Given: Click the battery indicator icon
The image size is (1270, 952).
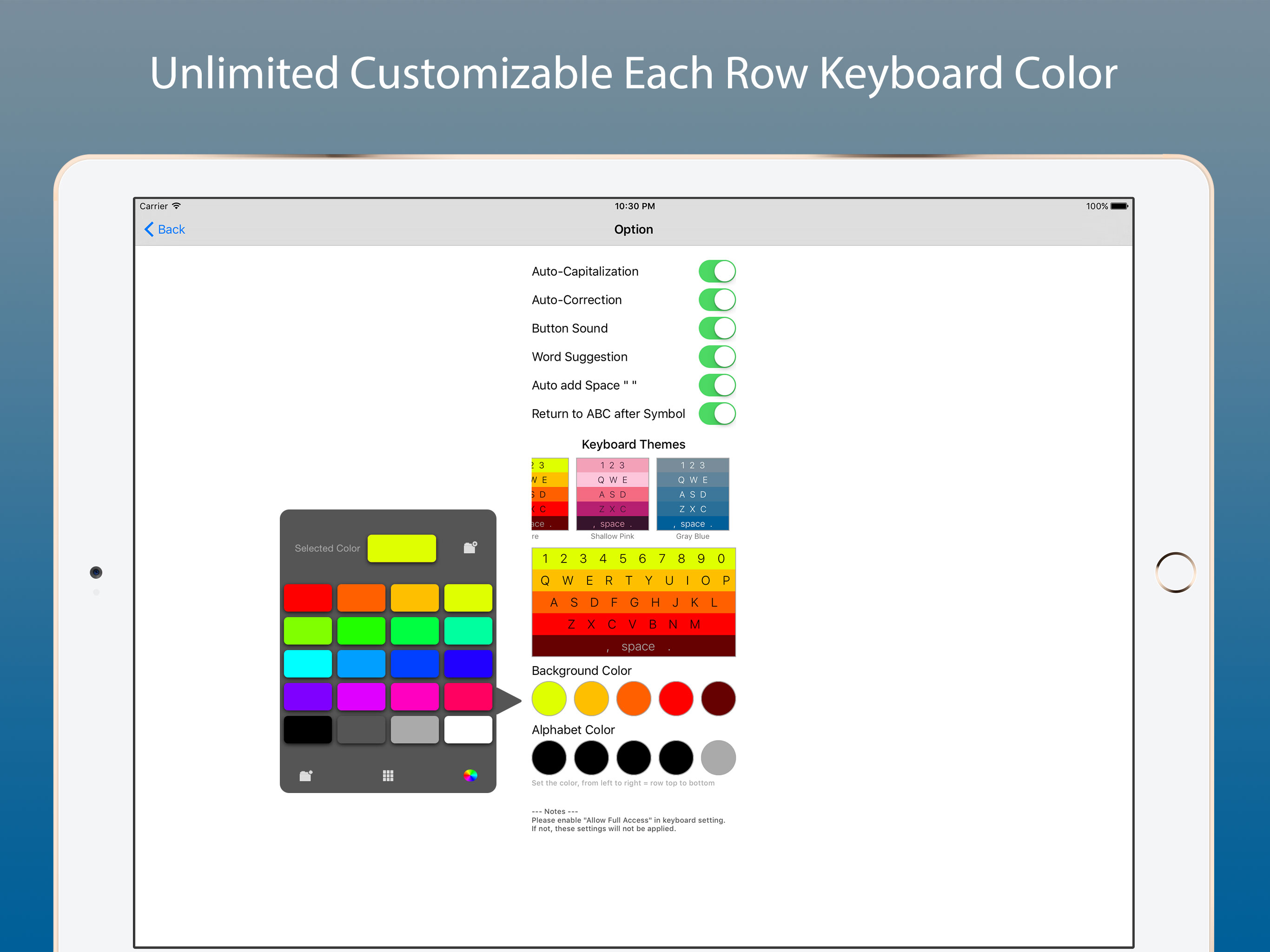Looking at the screenshot, I should tap(1118, 206).
